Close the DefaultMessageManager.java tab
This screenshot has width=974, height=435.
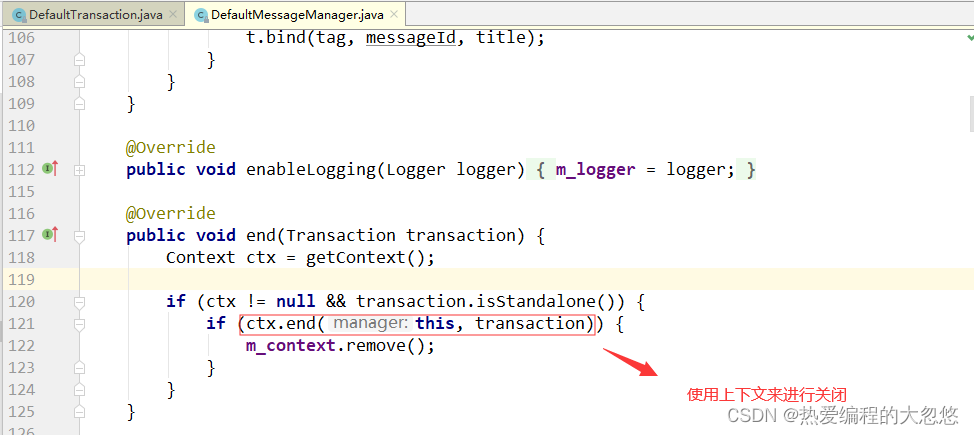(394, 14)
